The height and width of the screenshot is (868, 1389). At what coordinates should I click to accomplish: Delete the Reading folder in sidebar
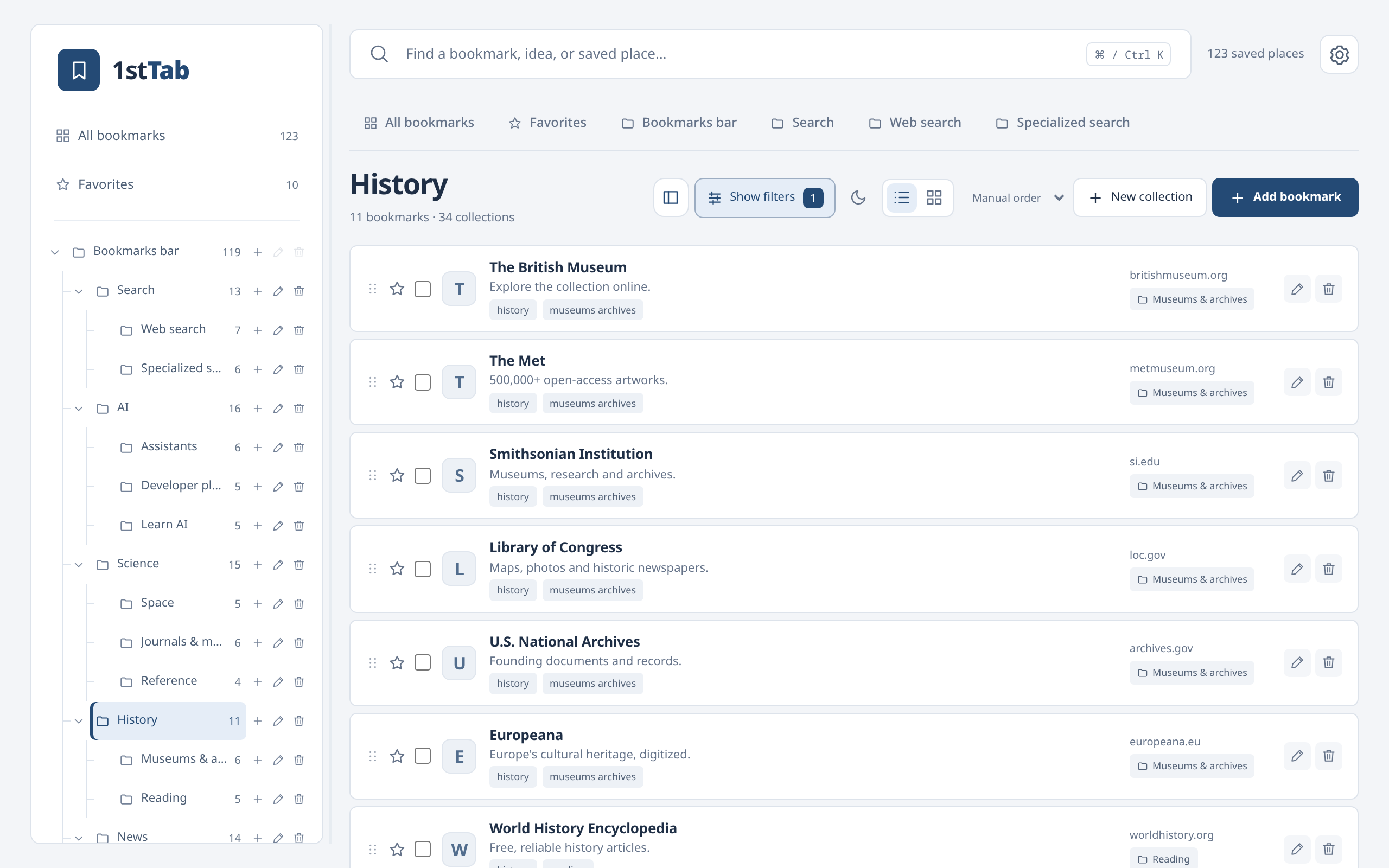coord(299,799)
